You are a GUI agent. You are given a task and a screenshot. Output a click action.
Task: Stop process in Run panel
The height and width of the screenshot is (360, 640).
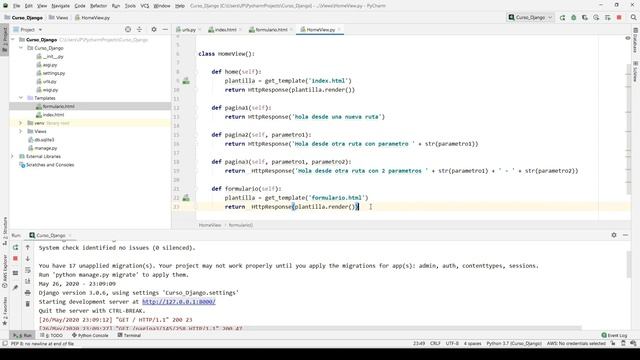point(16,259)
